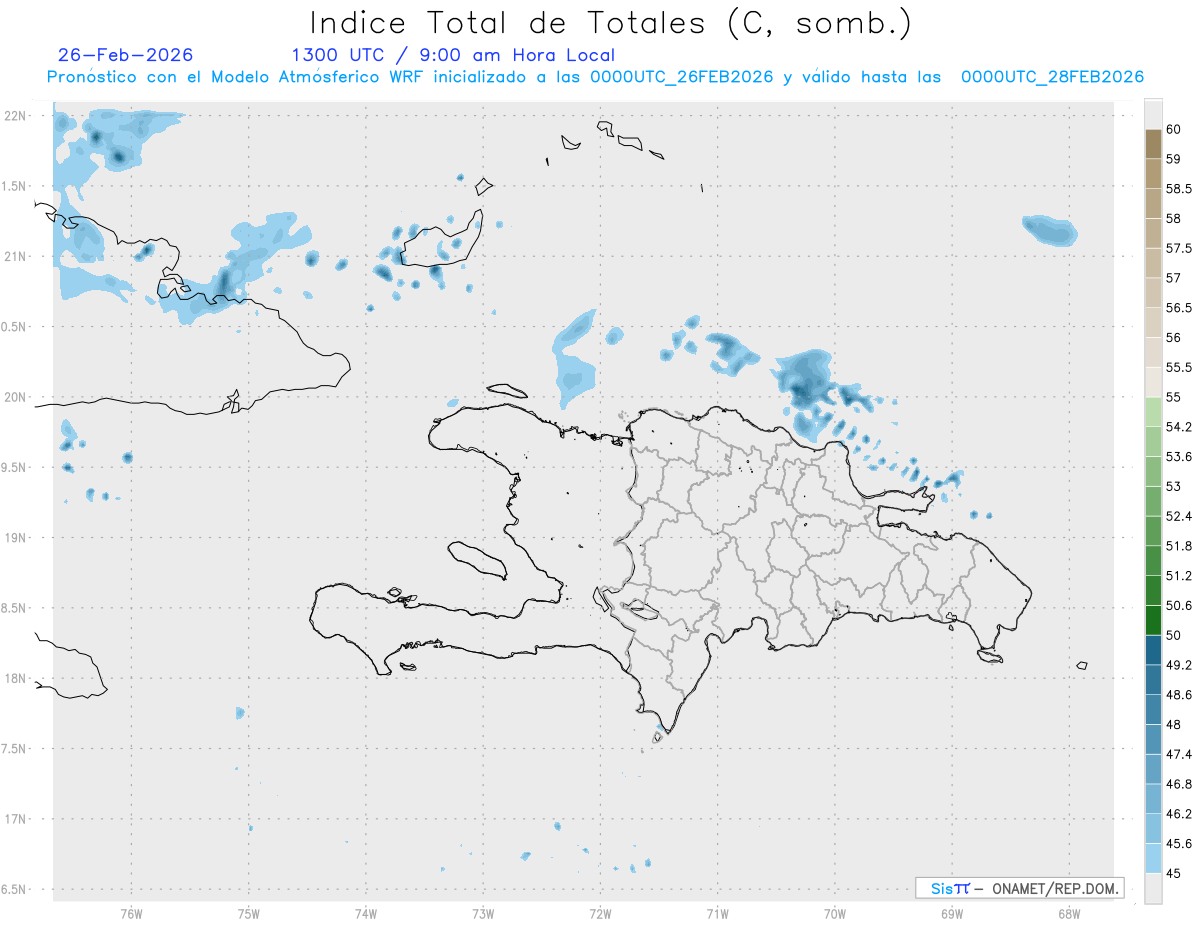Click the "53.6" legend value

(x=1178, y=457)
